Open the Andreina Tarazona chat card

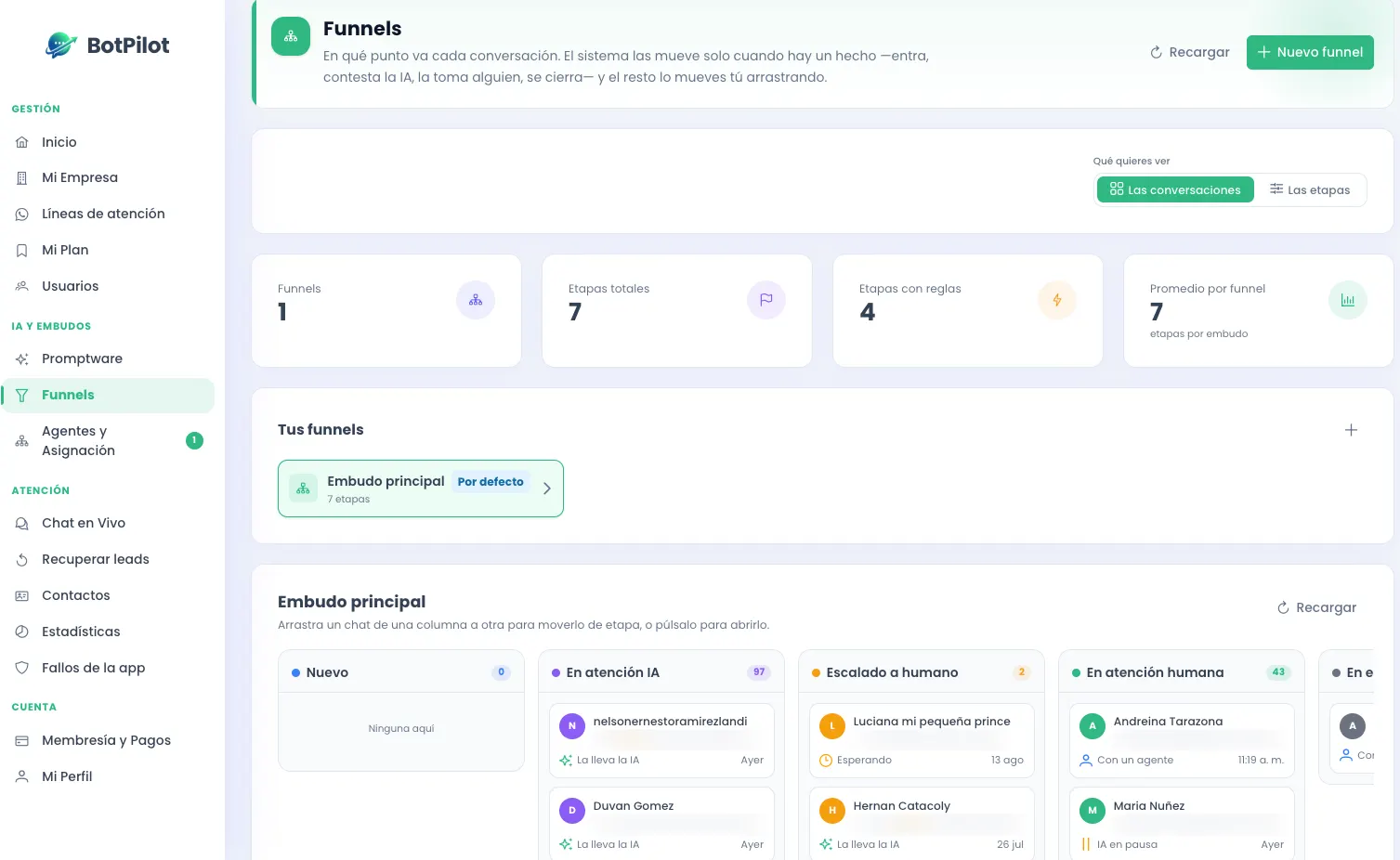point(1182,740)
